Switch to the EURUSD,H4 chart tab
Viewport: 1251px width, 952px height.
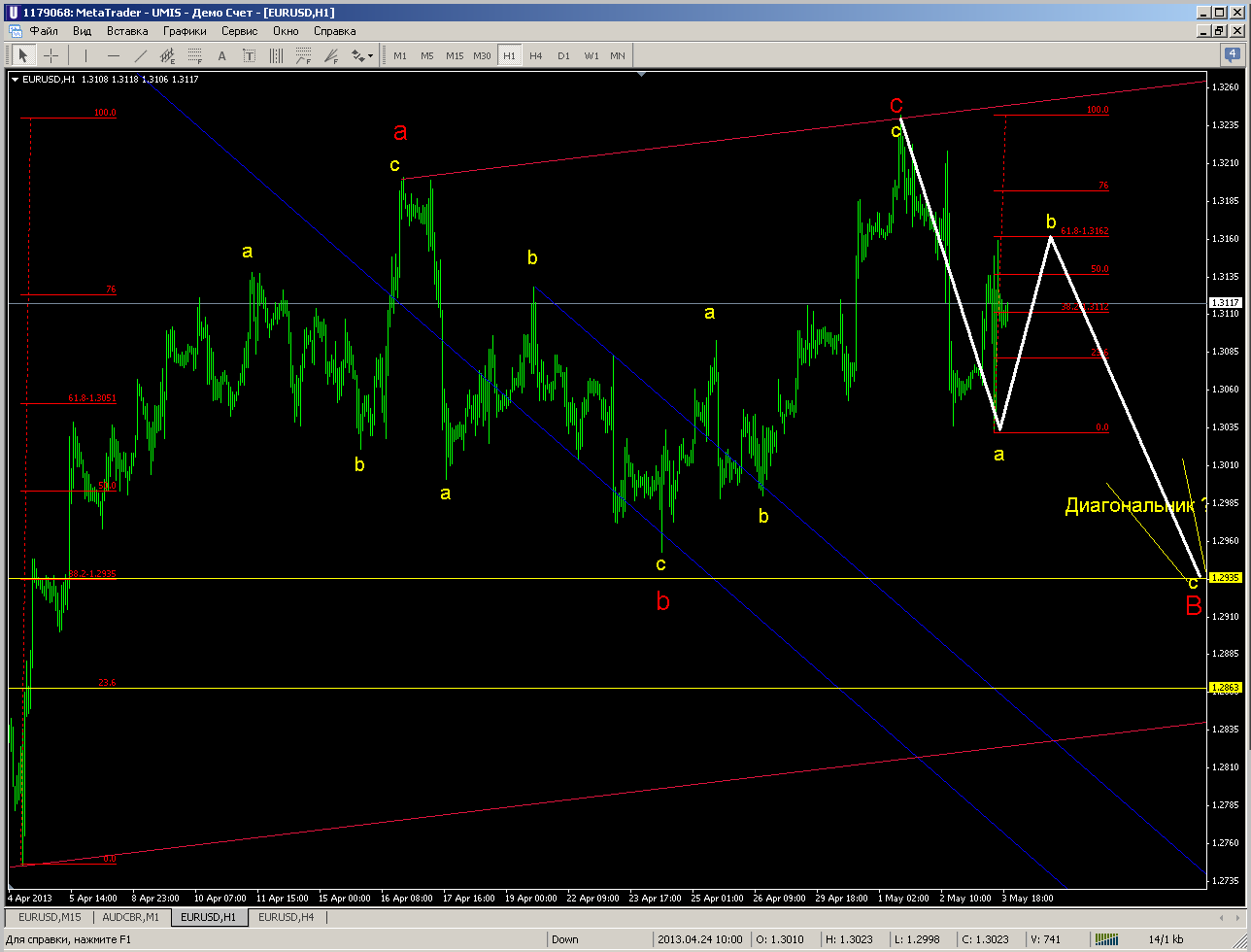(x=286, y=917)
